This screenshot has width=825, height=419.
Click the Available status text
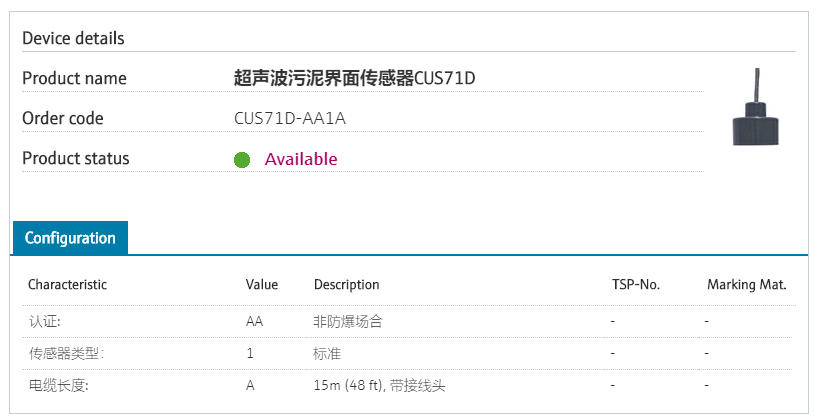coord(300,159)
